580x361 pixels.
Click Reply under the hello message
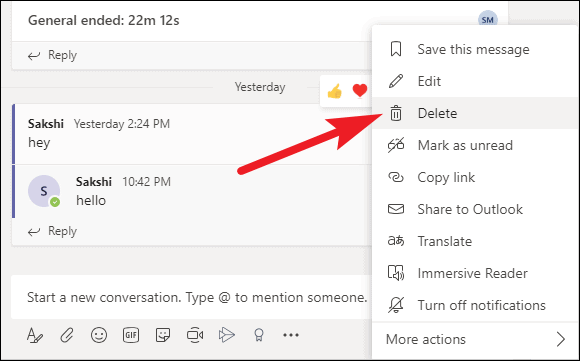click(x=53, y=232)
